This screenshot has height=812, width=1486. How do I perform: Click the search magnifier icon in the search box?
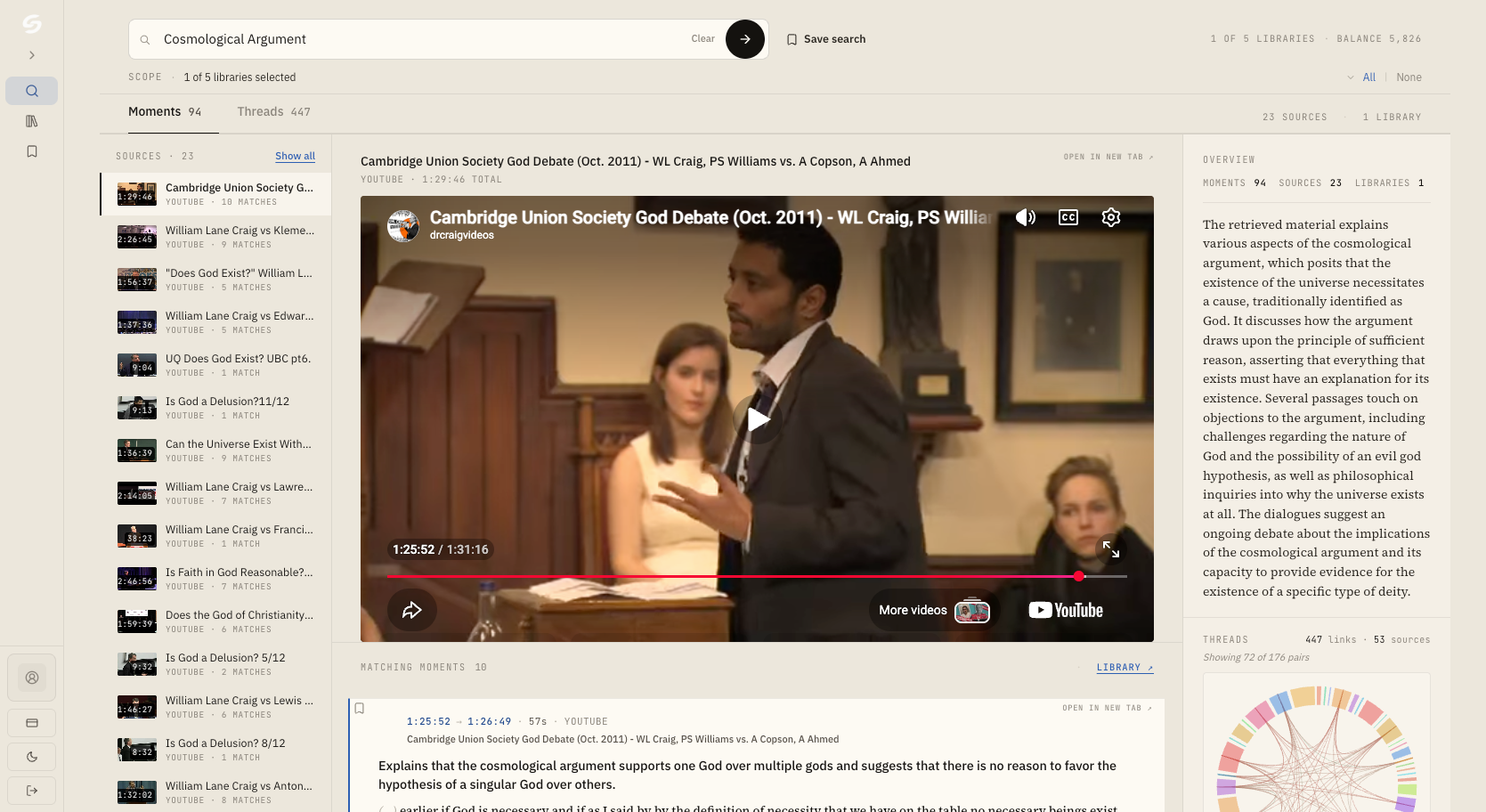(x=145, y=40)
